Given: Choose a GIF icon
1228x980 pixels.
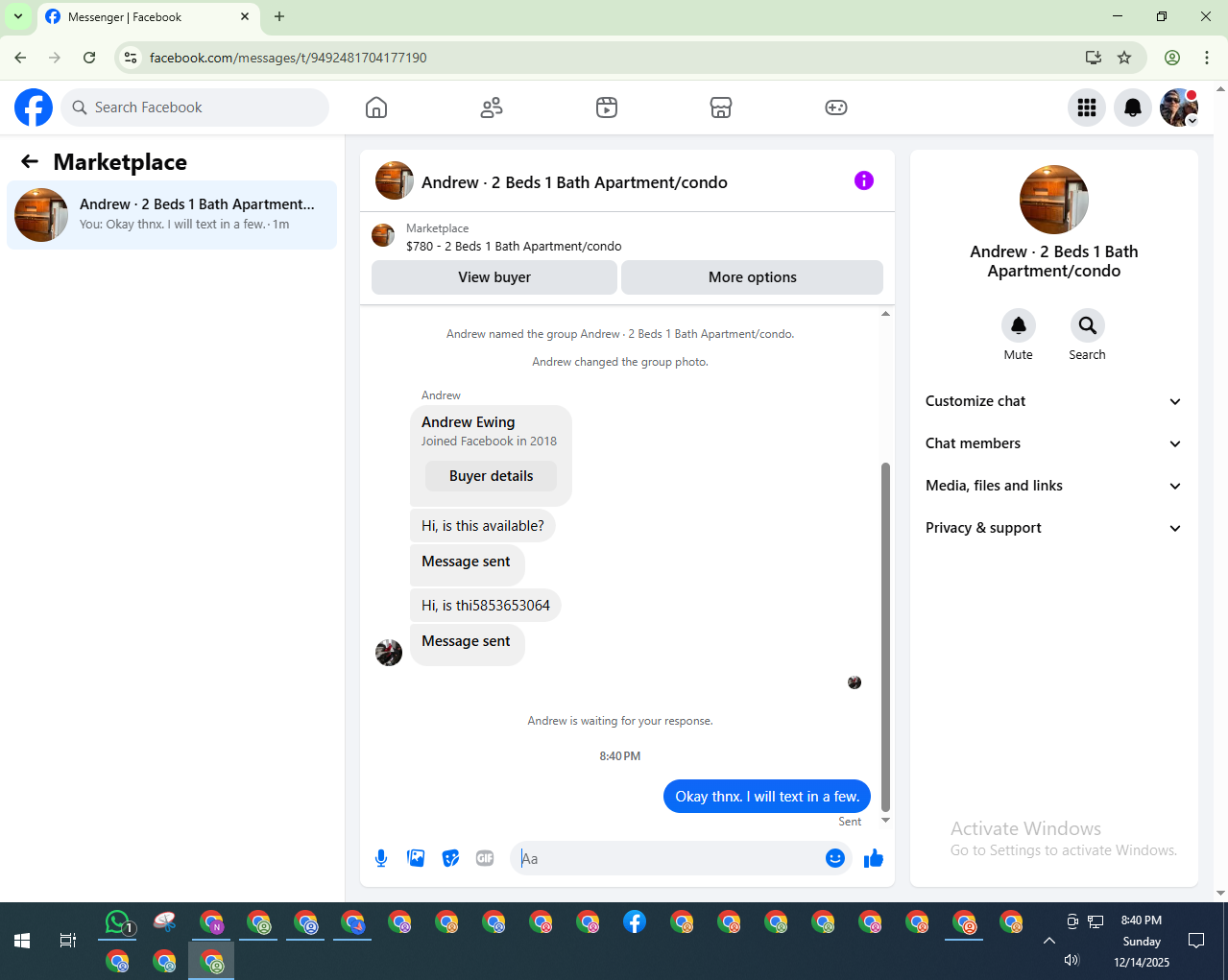Looking at the screenshot, I should point(485,858).
